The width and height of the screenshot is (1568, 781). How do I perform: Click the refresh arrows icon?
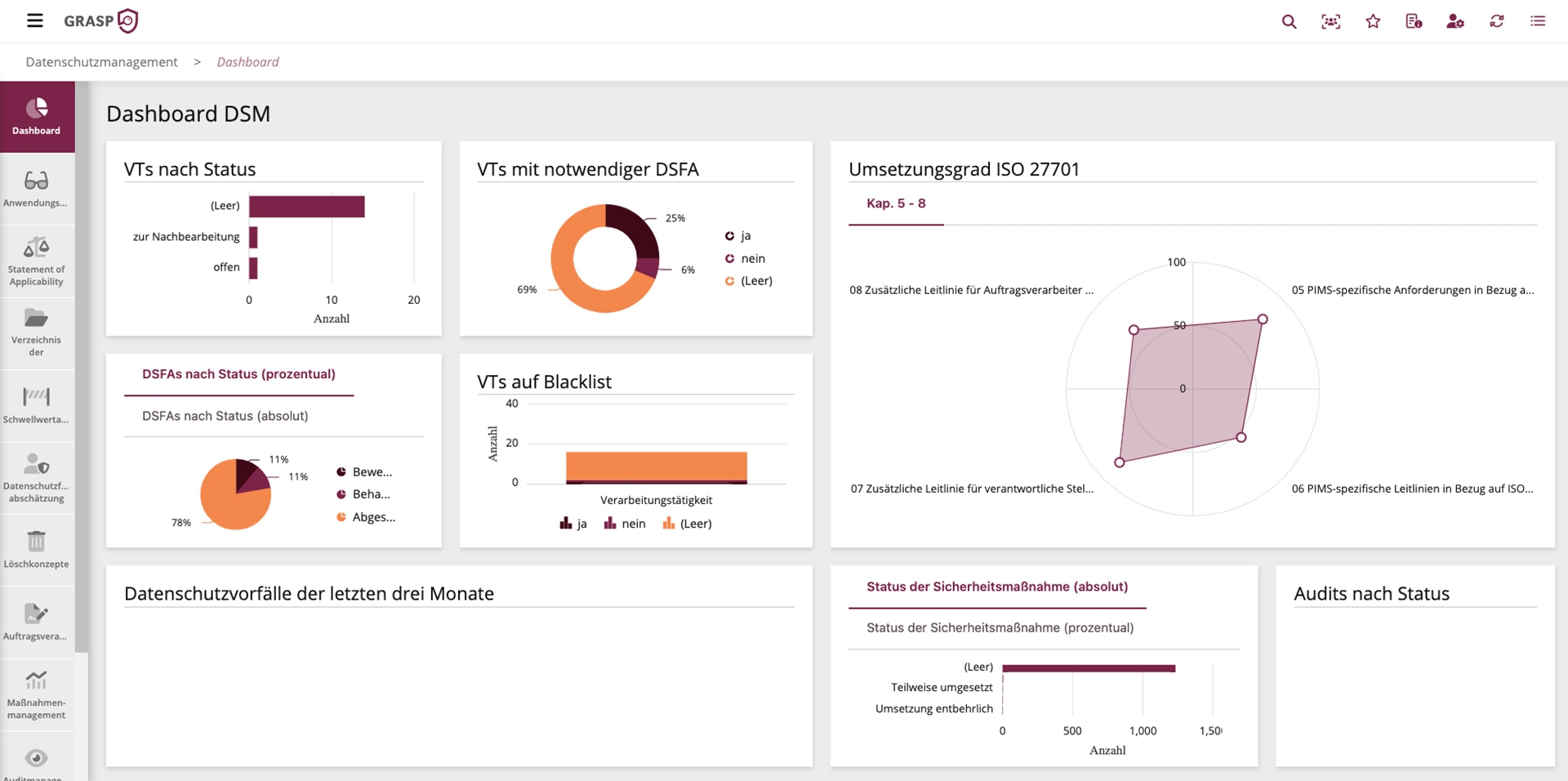[x=1496, y=21]
